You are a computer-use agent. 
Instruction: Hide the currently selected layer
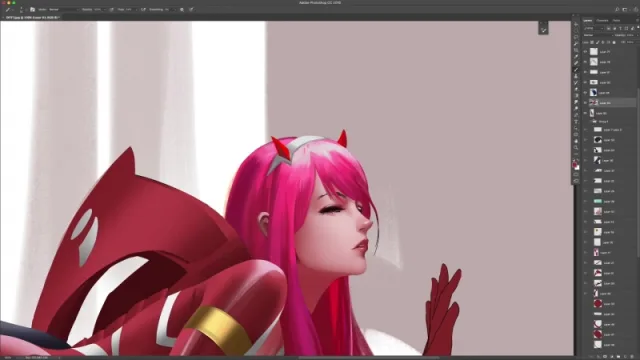pos(585,103)
